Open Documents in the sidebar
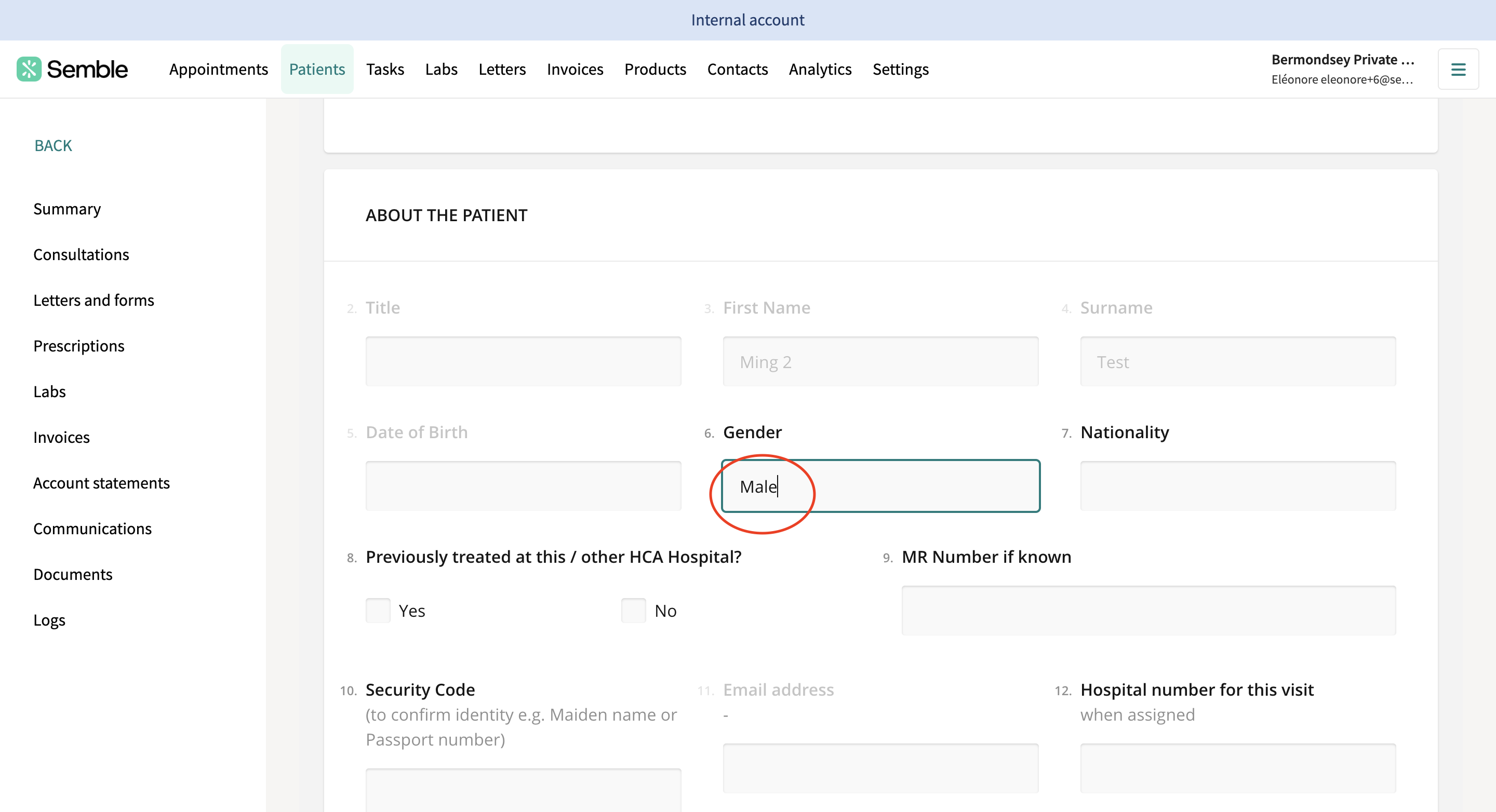The width and height of the screenshot is (1496, 812). 73,575
